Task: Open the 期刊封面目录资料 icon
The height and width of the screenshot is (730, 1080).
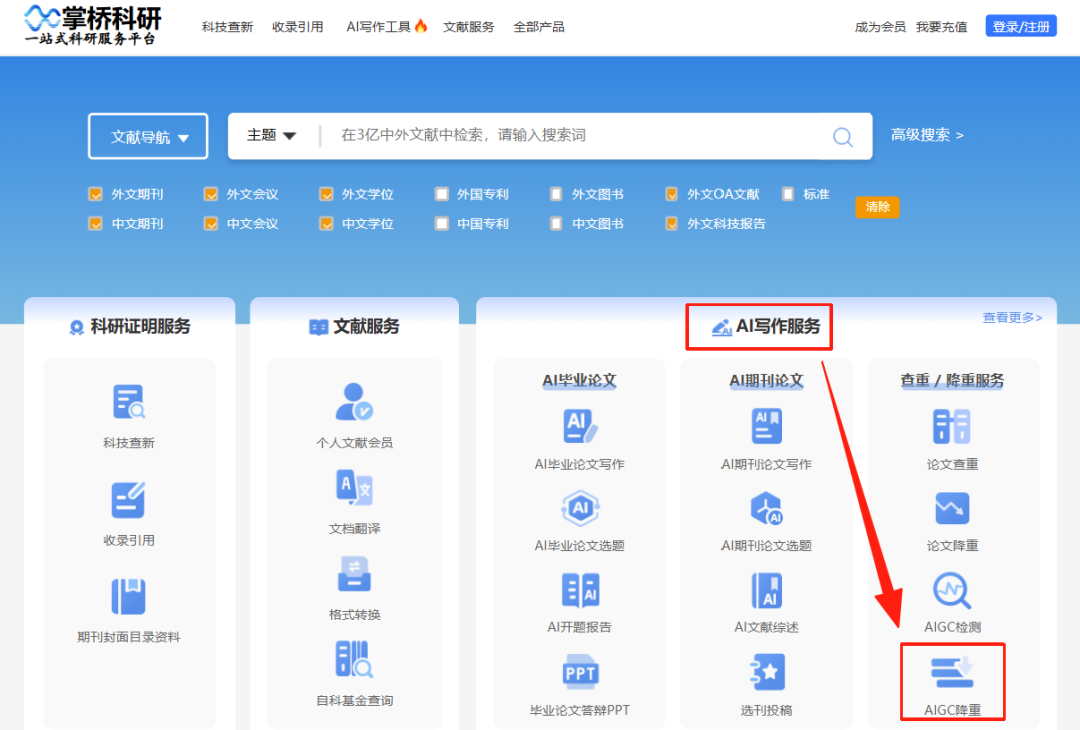Action: 129,596
